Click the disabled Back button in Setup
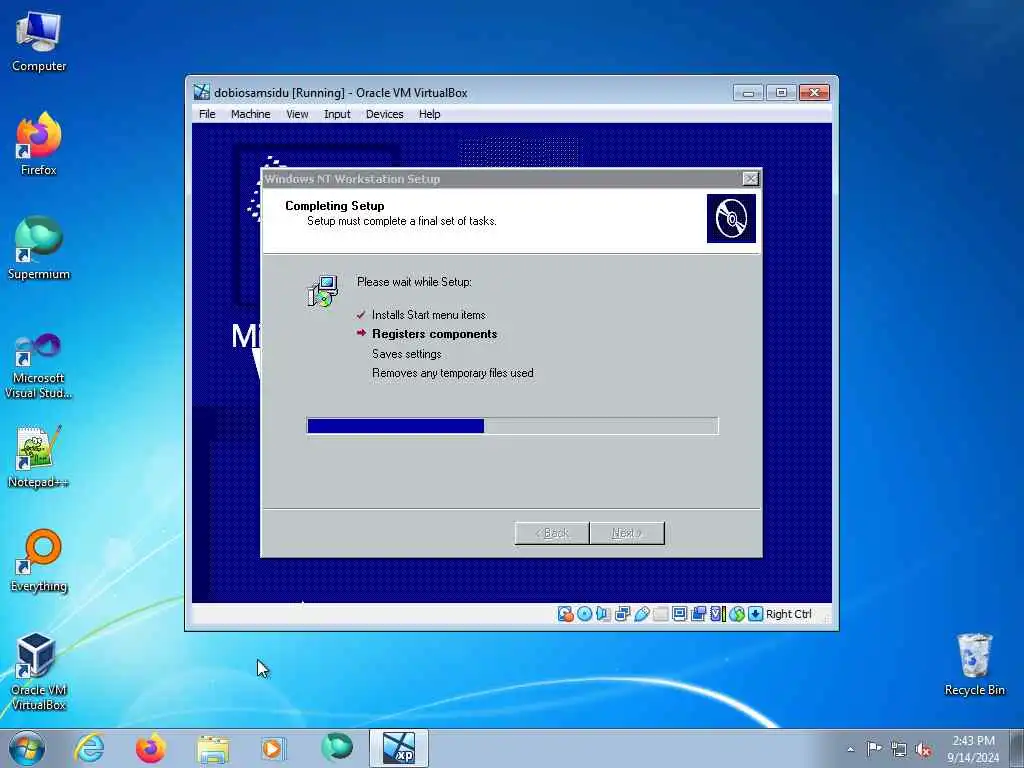Viewport: 1024px width, 768px height. pyautogui.click(x=552, y=533)
